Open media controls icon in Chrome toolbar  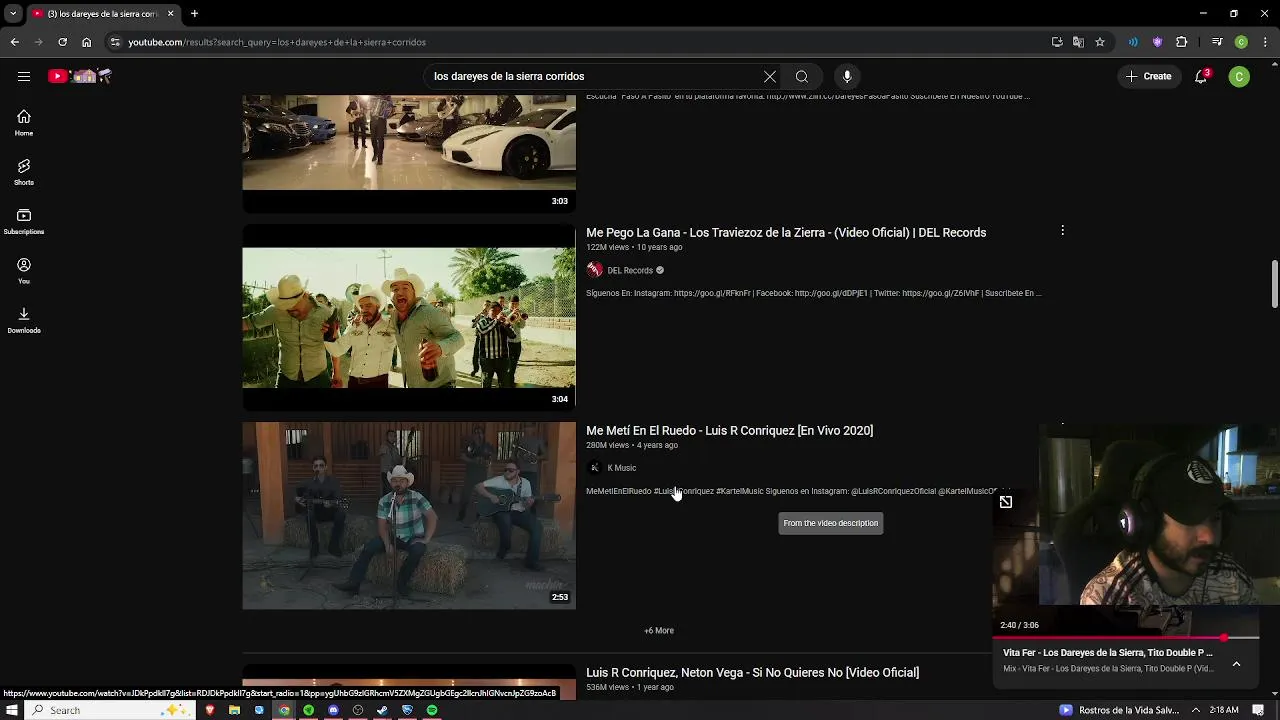1217,42
